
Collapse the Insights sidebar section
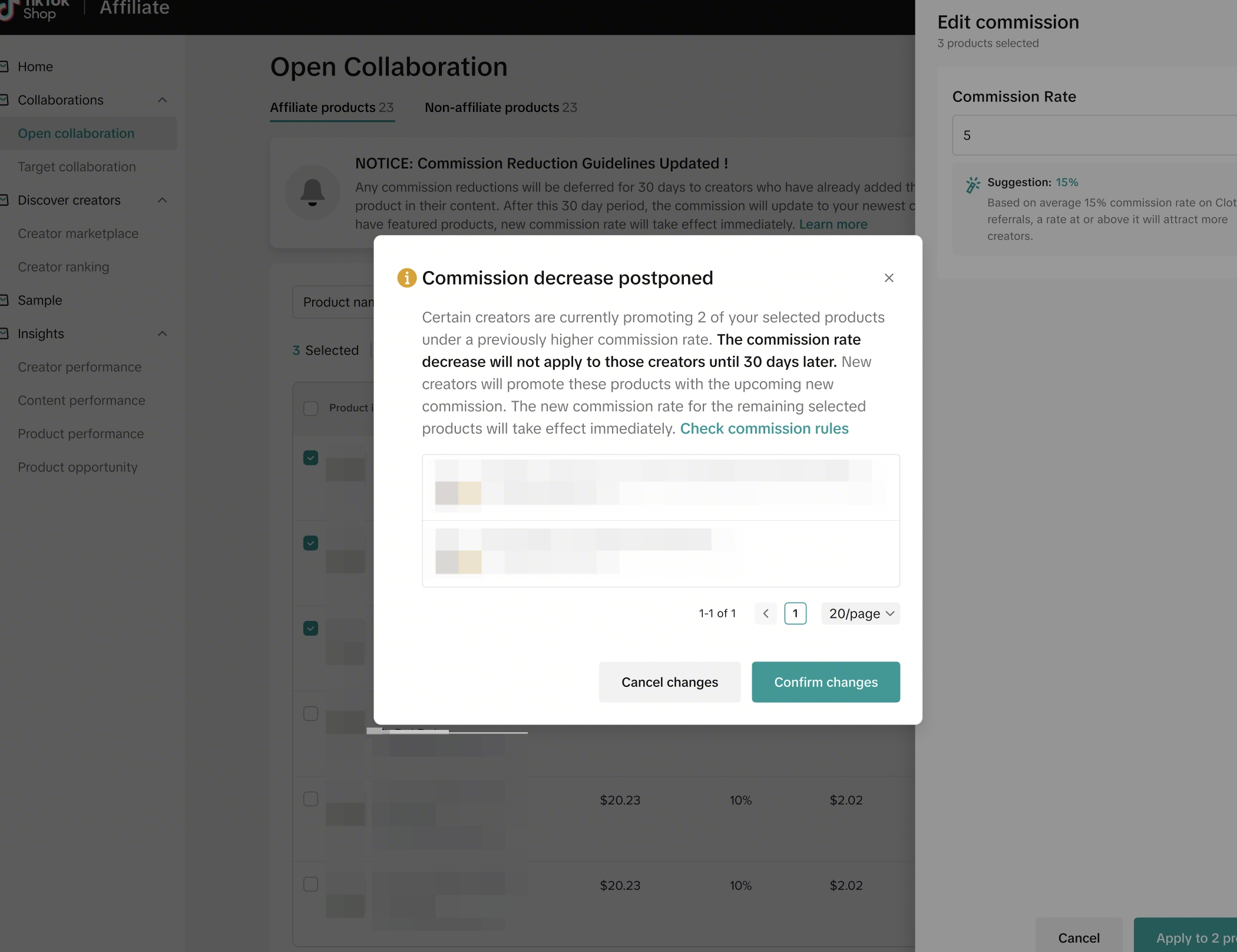tap(163, 334)
